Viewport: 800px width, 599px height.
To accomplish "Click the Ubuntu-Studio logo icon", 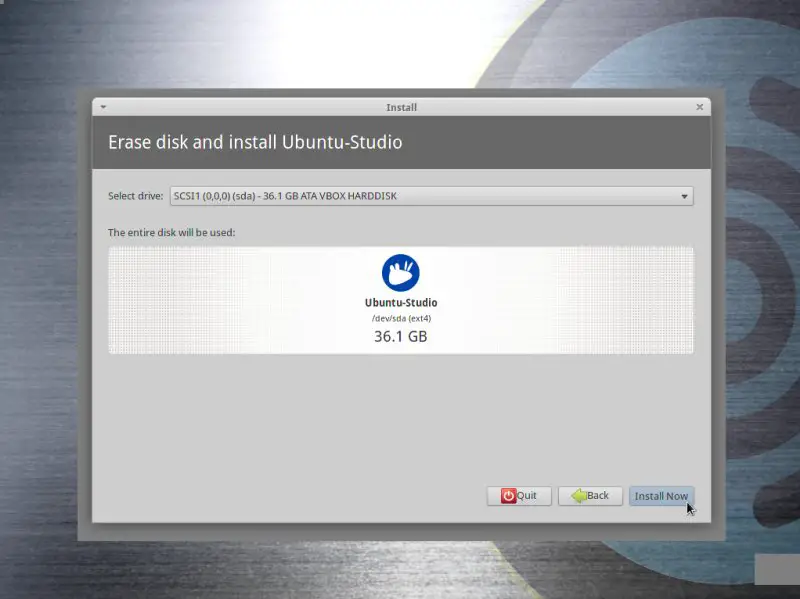I will point(401,273).
